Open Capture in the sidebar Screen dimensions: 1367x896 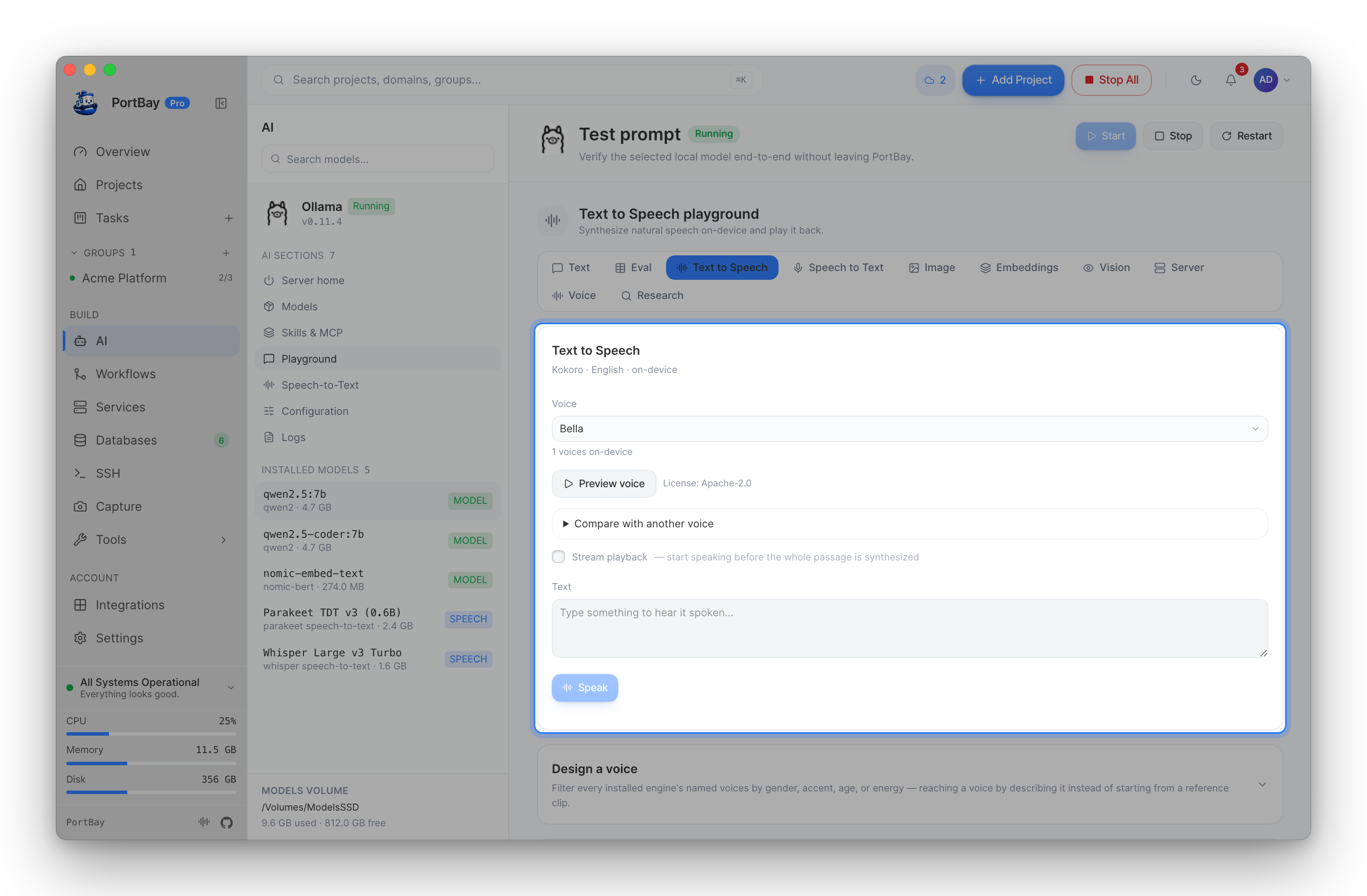tap(150, 506)
